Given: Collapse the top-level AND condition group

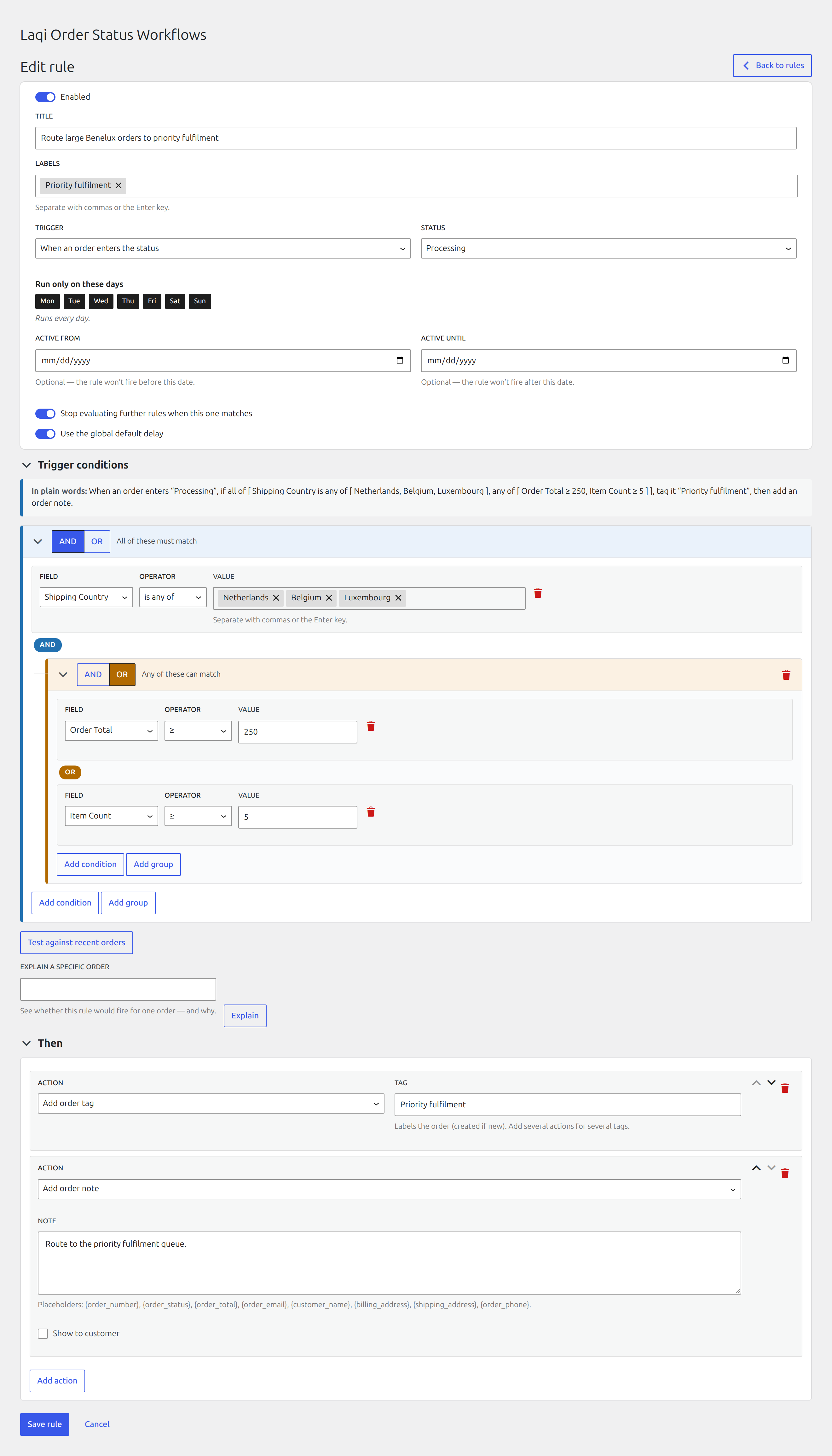Looking at the screenshot, I should (38, 541).
